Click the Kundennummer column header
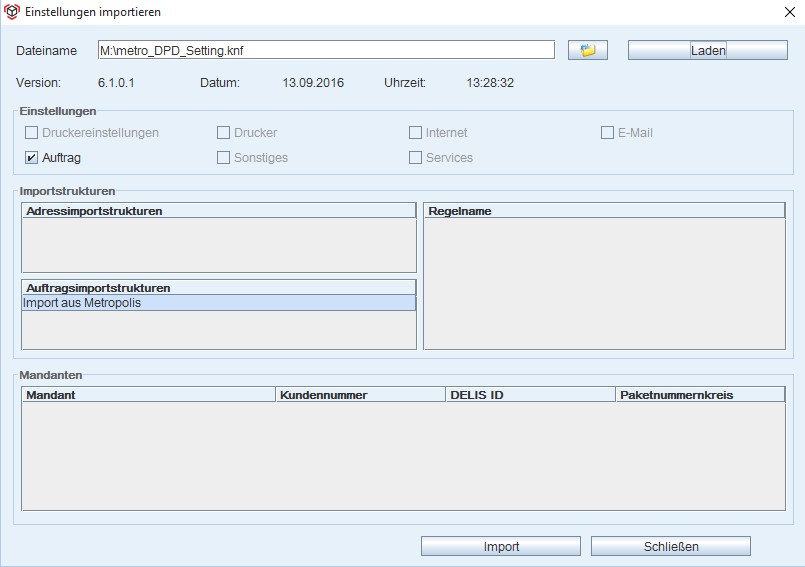 click(360, 395)
